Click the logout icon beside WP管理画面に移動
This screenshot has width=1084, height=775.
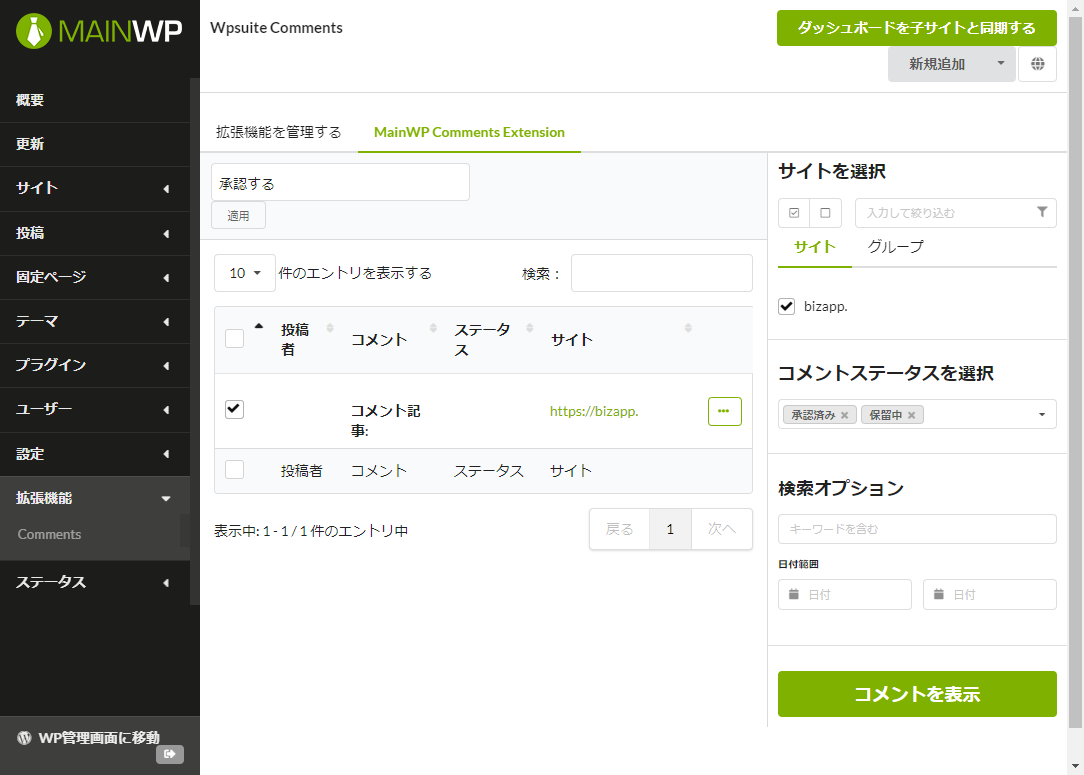[170, 754]
